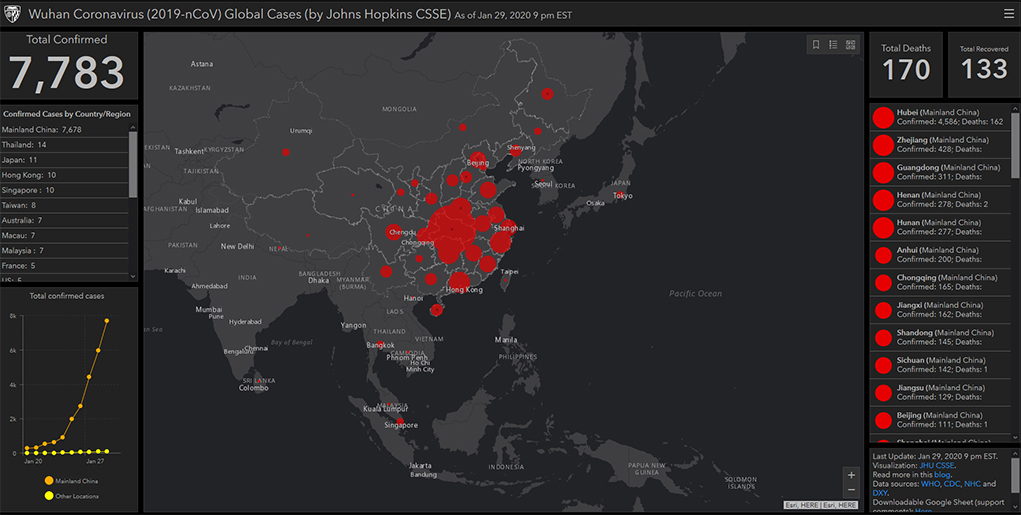Select 'Australia: 7' row
The width and height of the screenshot is (1021, 515).
click(64, 221)
